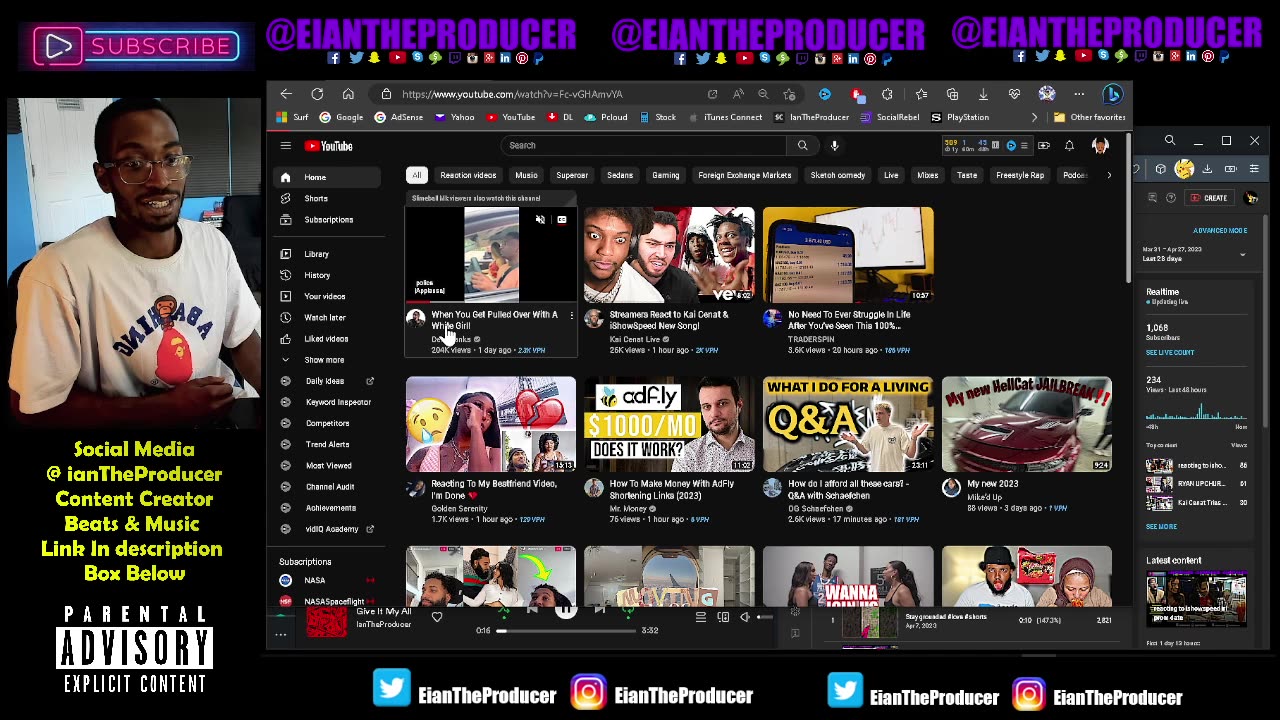Open YouTube create video icon
Viewport: 1280px width, 720px height.
pyautogui.click(x=1043, y=146)
